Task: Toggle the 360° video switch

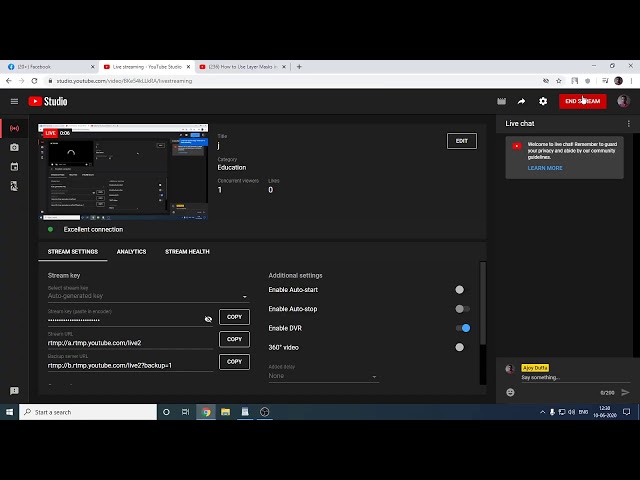Action: [x=462, y=347]
